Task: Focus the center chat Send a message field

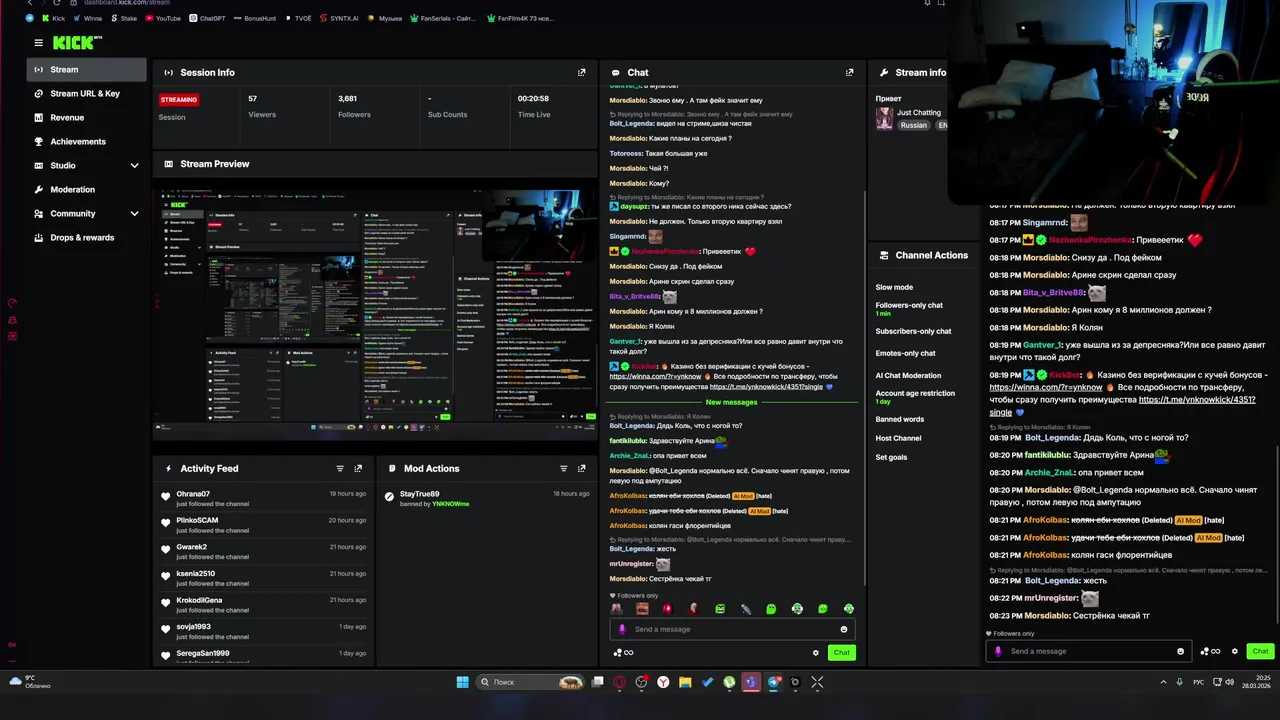Action: (x=732, y=629)
